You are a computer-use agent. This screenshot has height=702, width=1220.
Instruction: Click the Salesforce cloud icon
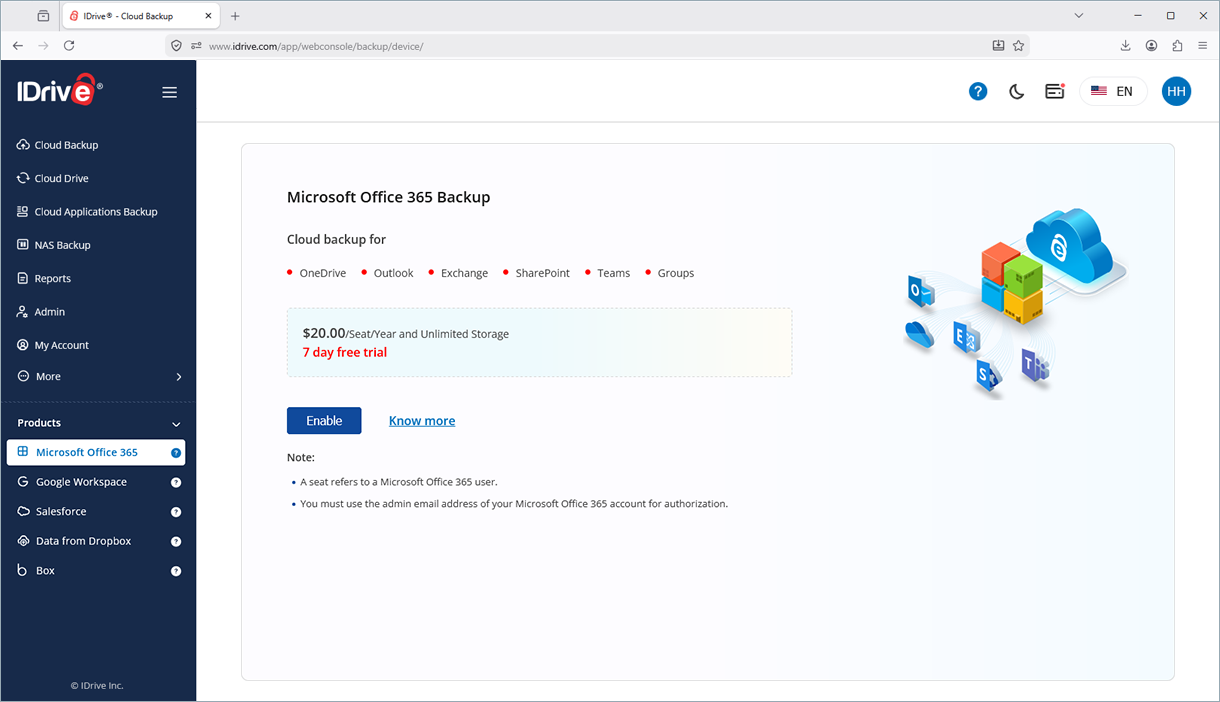24,511
